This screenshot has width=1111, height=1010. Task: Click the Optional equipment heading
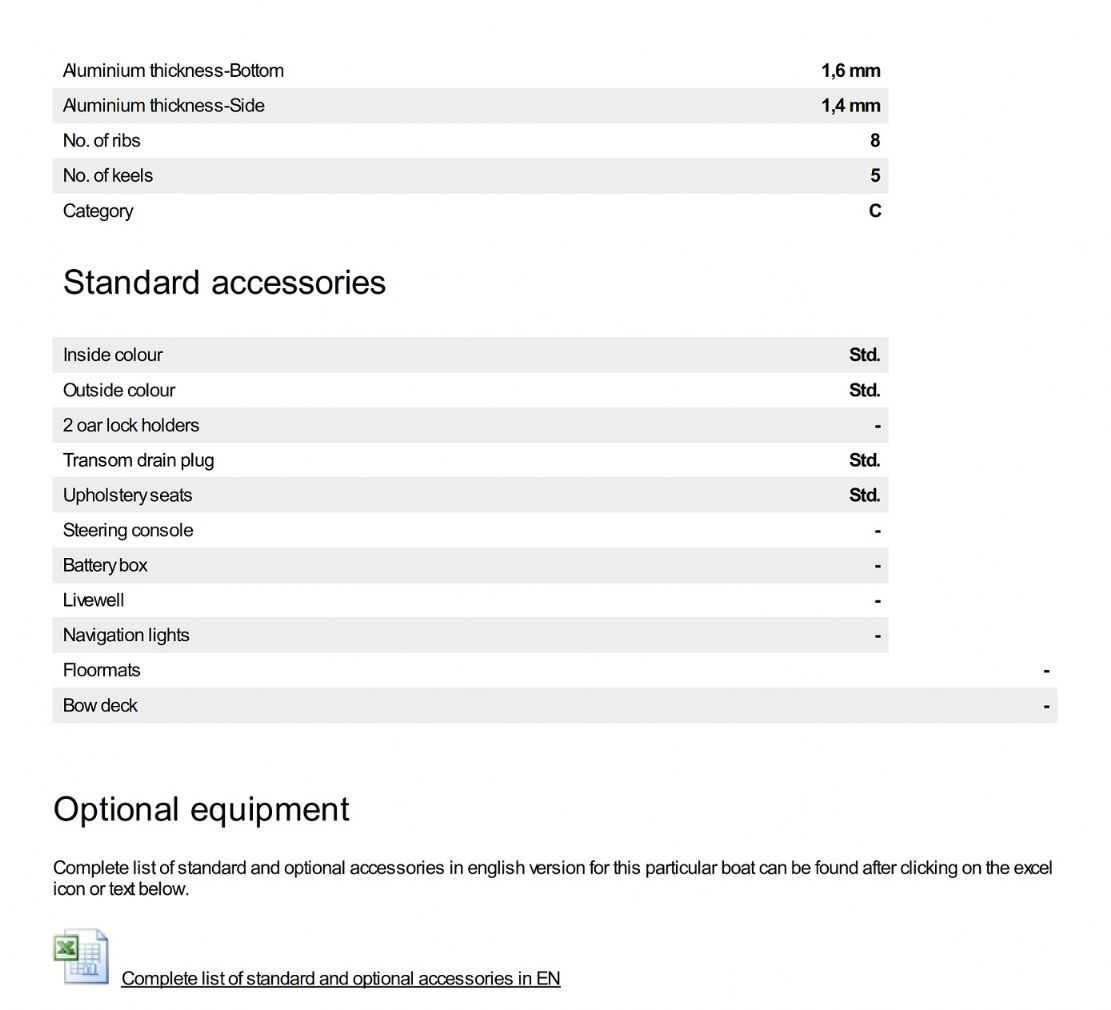pos(201,809)
